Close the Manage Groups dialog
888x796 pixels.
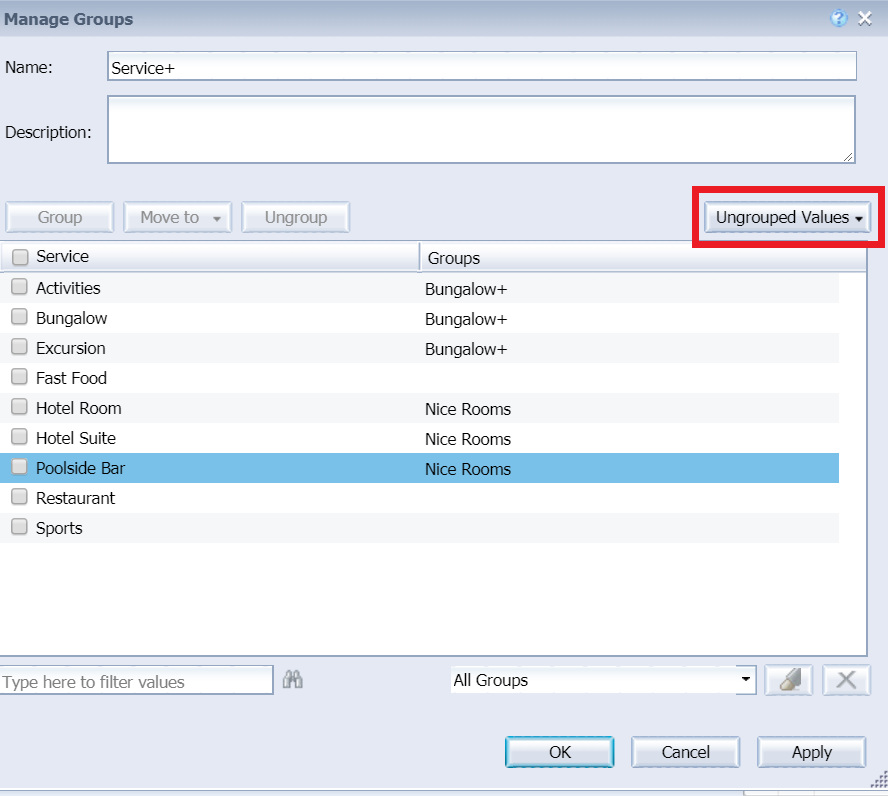pyautogui.click(x=866, y=18)
